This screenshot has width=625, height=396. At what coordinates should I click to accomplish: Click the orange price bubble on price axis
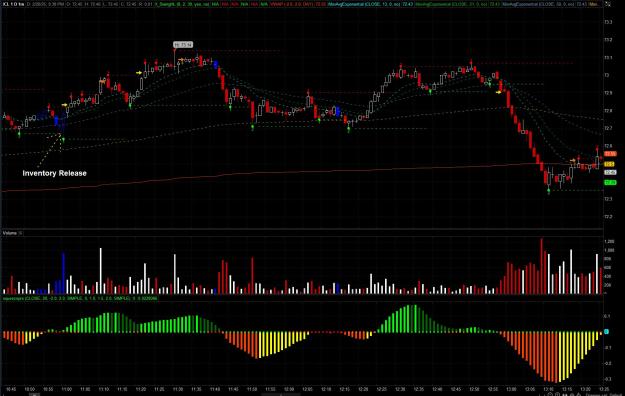(610, 154)
